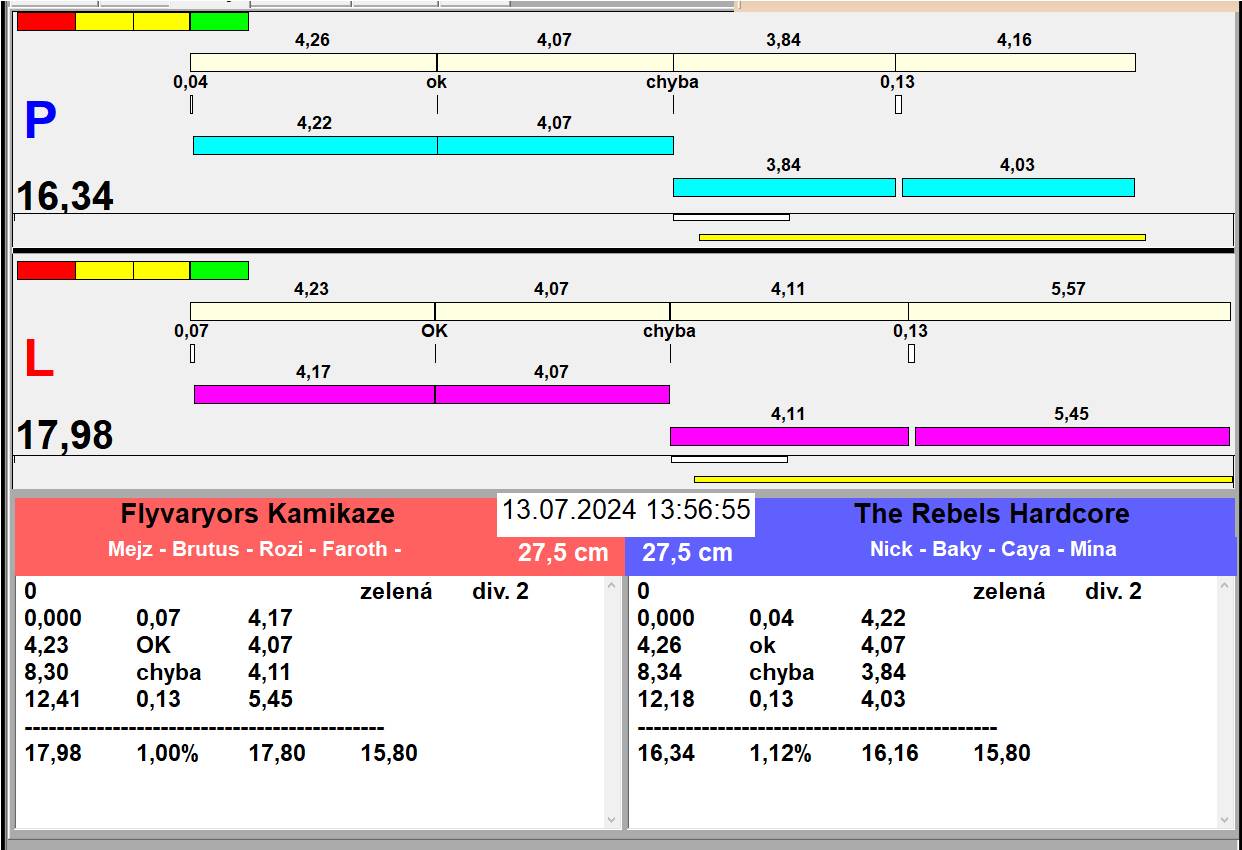Click div. 2 in the Rebels results list
Screen dimensions: 1242x850
tap(1113, 591)
